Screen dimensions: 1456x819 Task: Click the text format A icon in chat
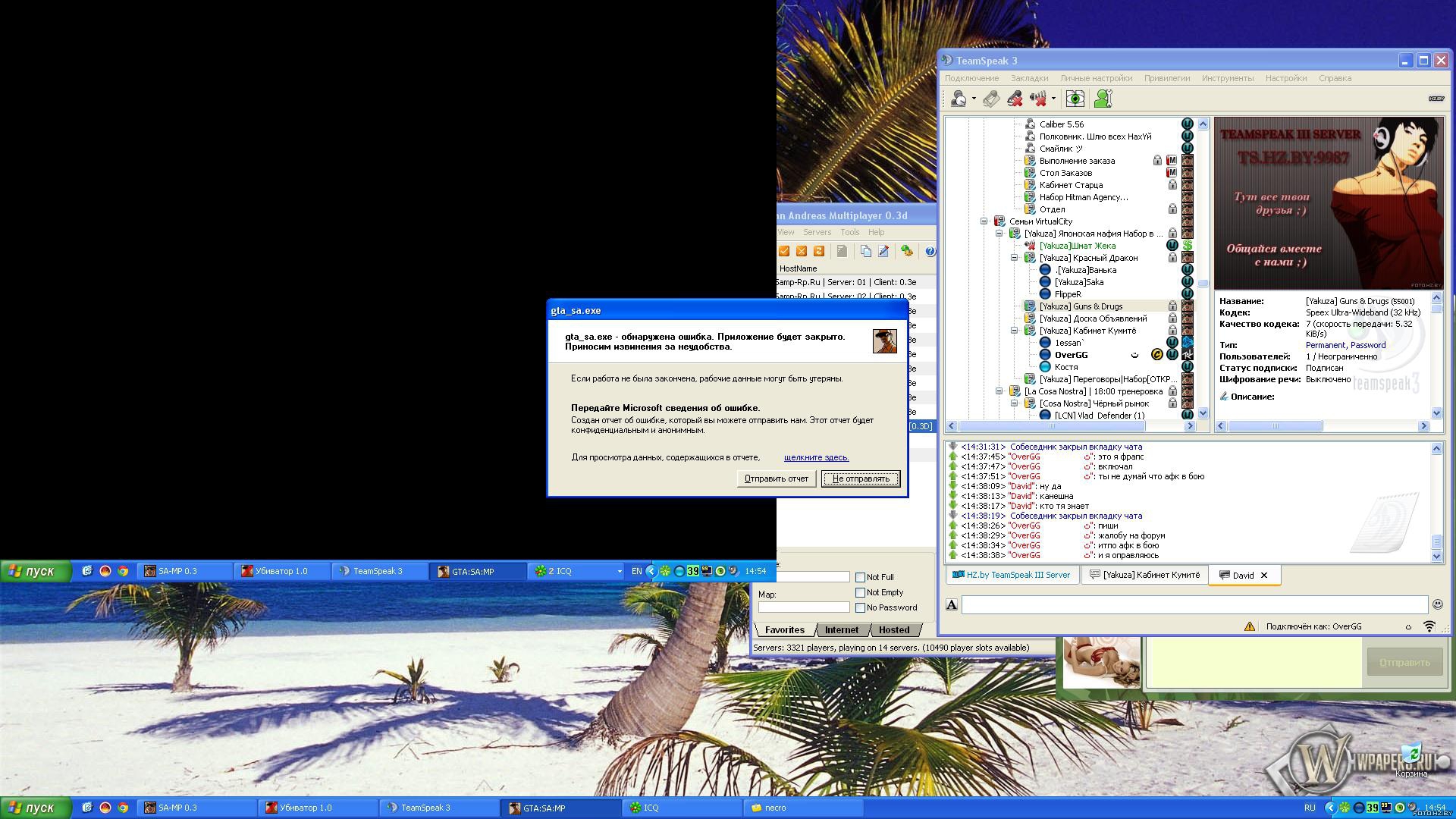pos(952,604)
